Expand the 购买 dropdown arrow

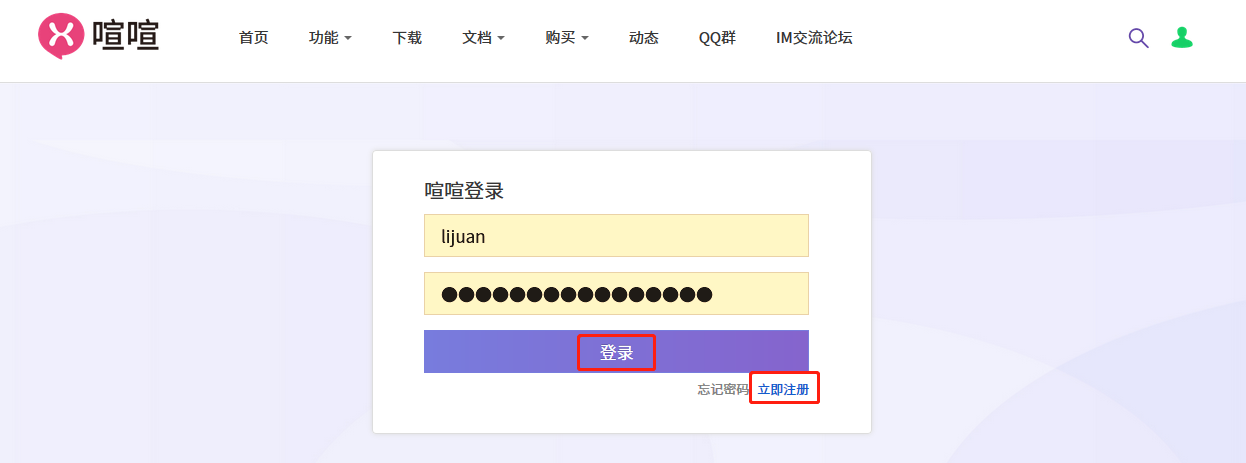(585, 39)
